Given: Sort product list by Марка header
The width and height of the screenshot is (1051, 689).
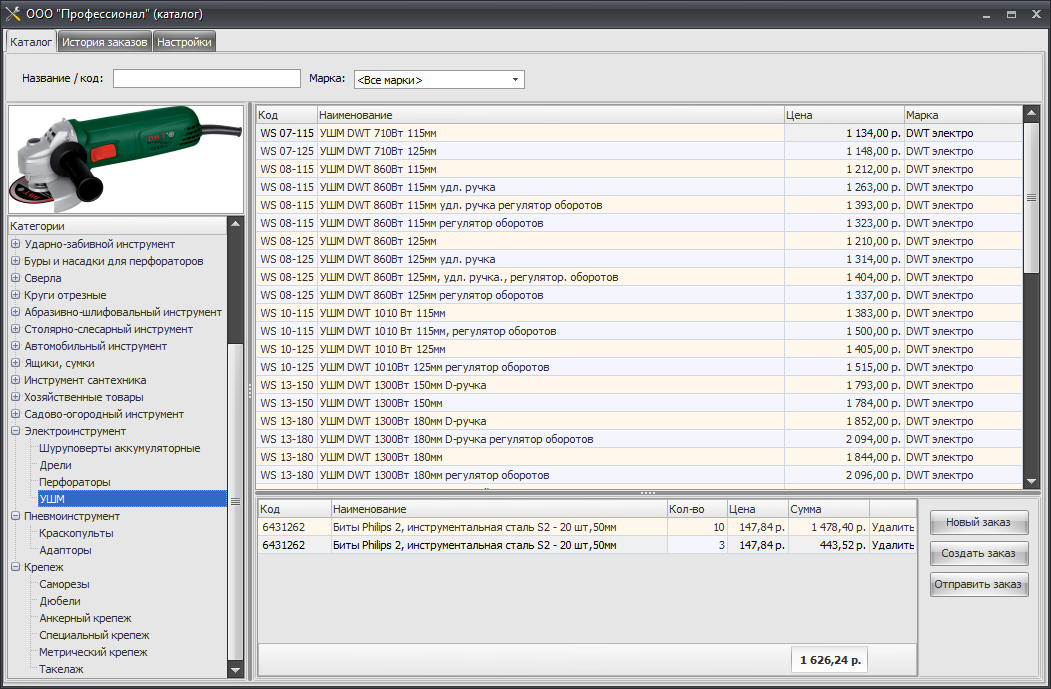Looking at the screenshot, I should pyautogui.click(x=963, y=115).
